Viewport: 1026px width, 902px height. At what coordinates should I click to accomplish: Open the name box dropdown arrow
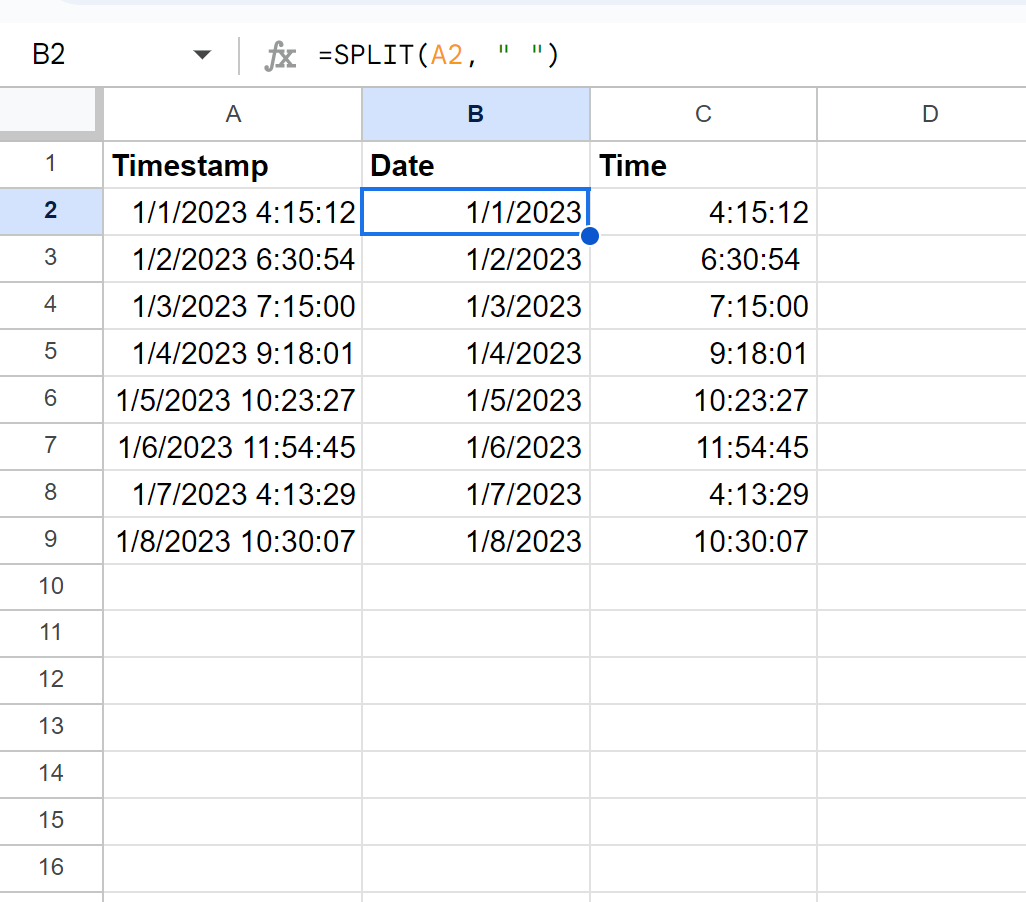[x=201, y=55]
